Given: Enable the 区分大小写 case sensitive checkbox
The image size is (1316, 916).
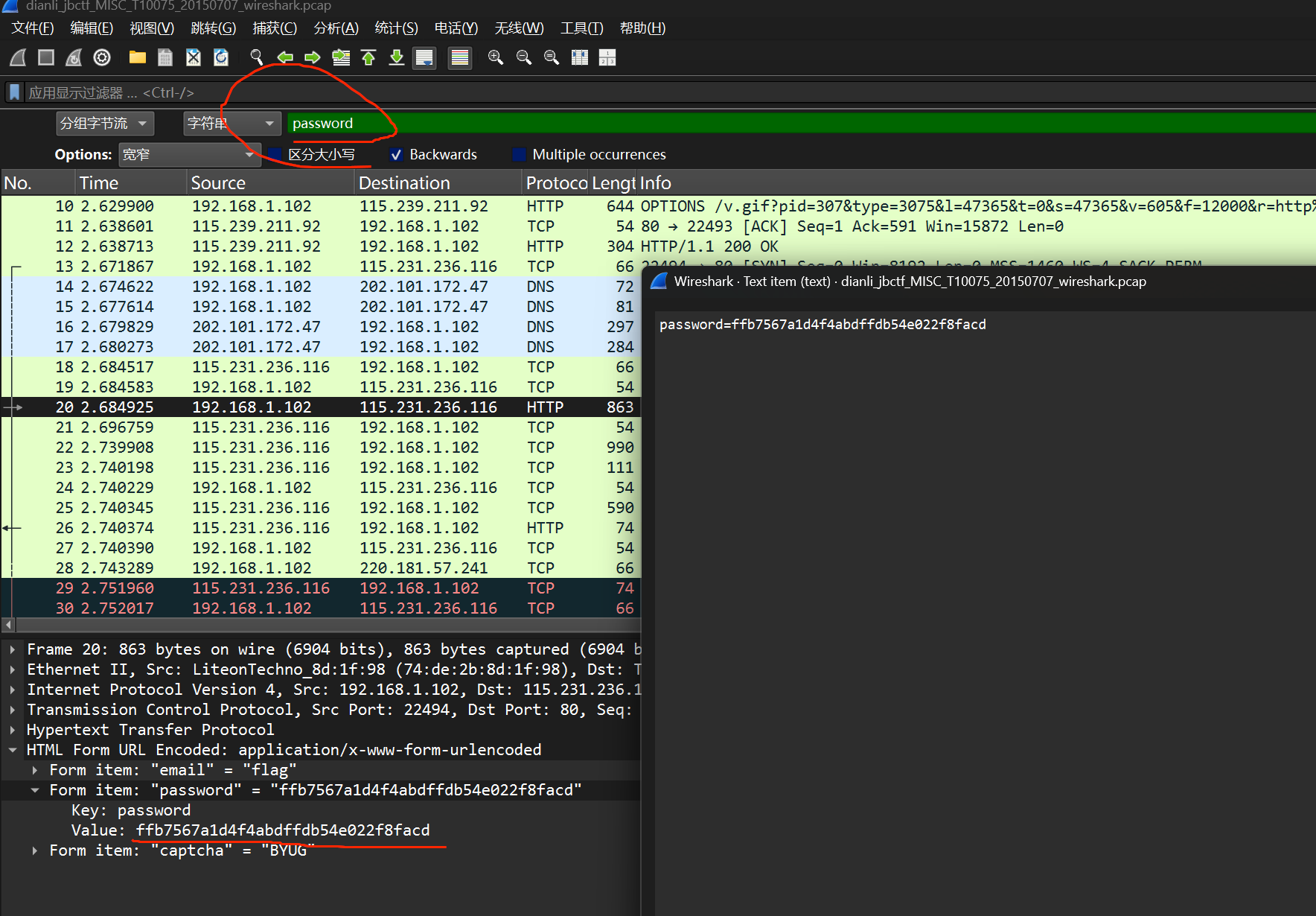Looking at the screenshot, I should [x=275, y=155].
